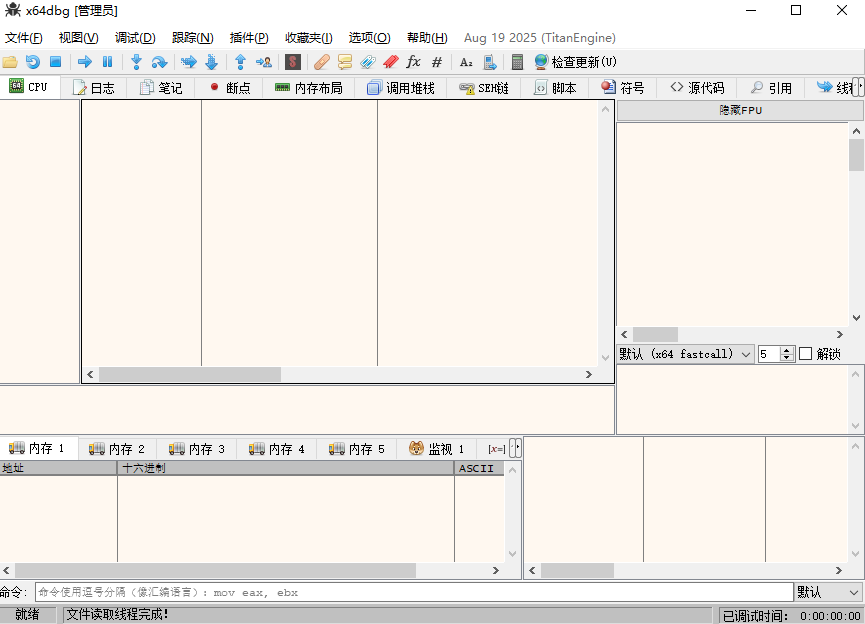Open the 插件(P) menu
This screenshot has height=624, width=865.
(x=248, y=38)
